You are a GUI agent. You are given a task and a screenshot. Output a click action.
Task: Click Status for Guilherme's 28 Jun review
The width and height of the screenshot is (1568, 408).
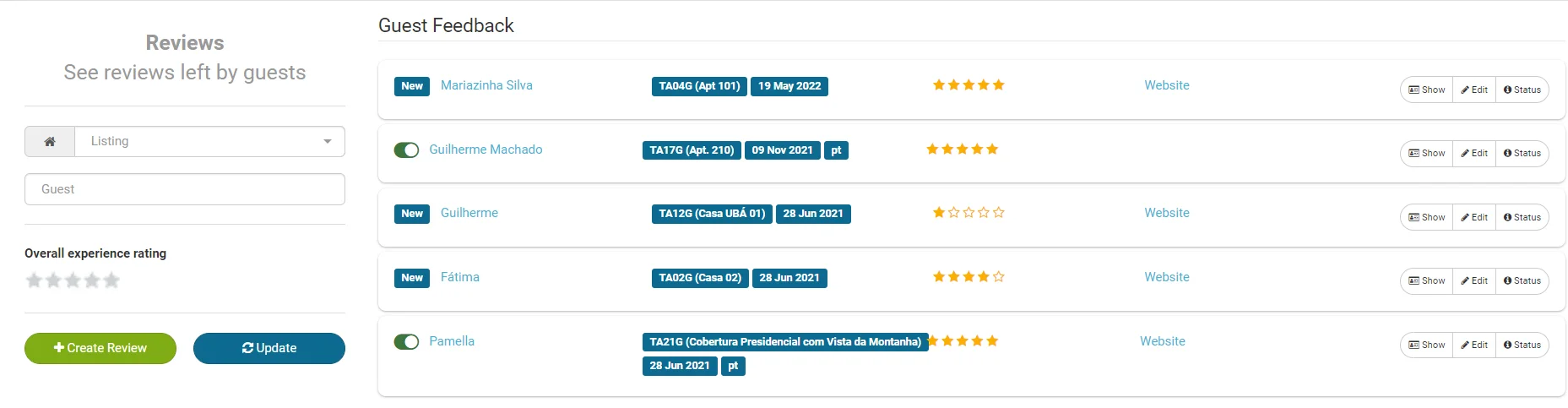tap(1522, 218)
